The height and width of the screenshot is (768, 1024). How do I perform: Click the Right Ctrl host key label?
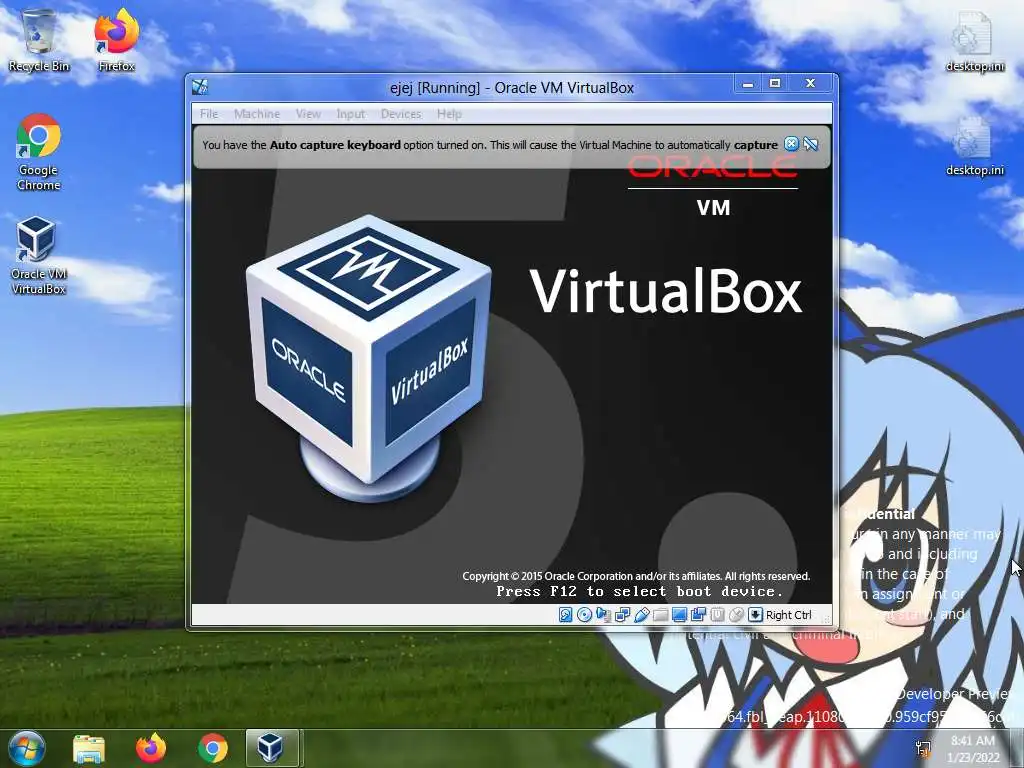point(788,615)
